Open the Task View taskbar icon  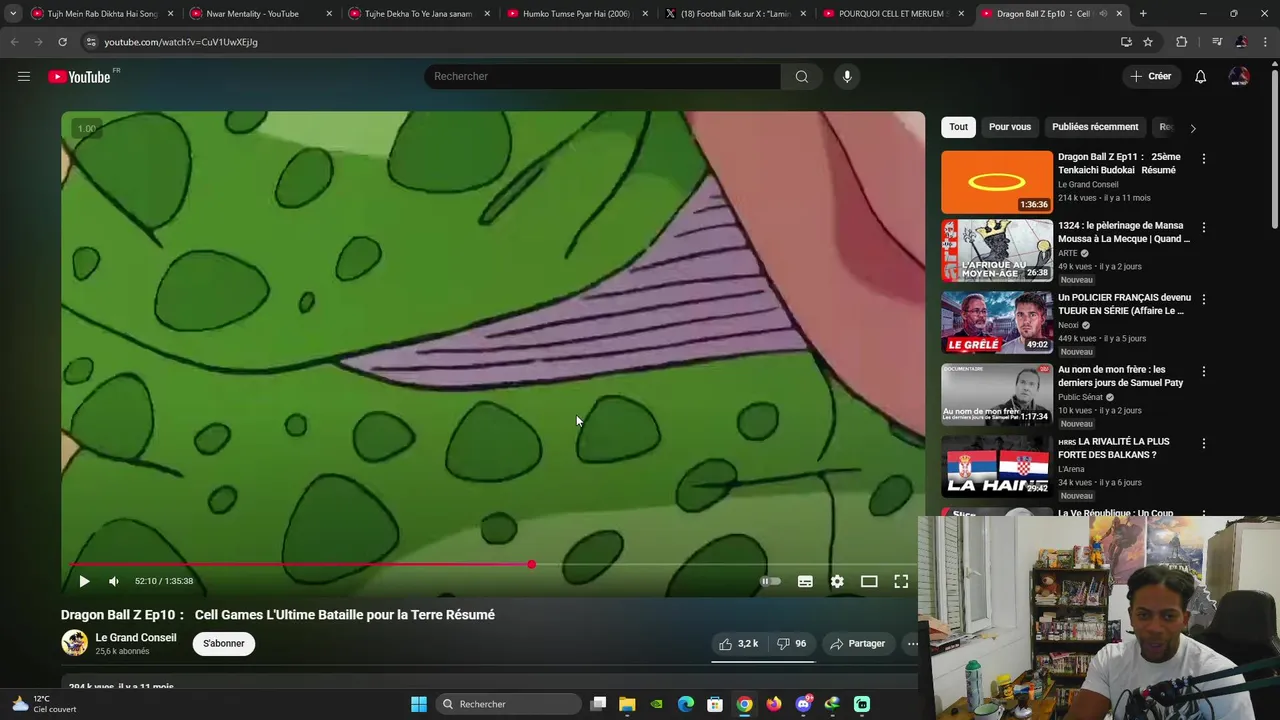[x=598, y=704]
